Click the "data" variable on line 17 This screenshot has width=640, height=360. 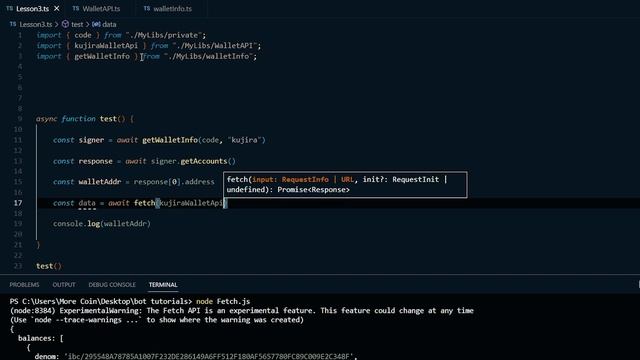coord(87,203)
